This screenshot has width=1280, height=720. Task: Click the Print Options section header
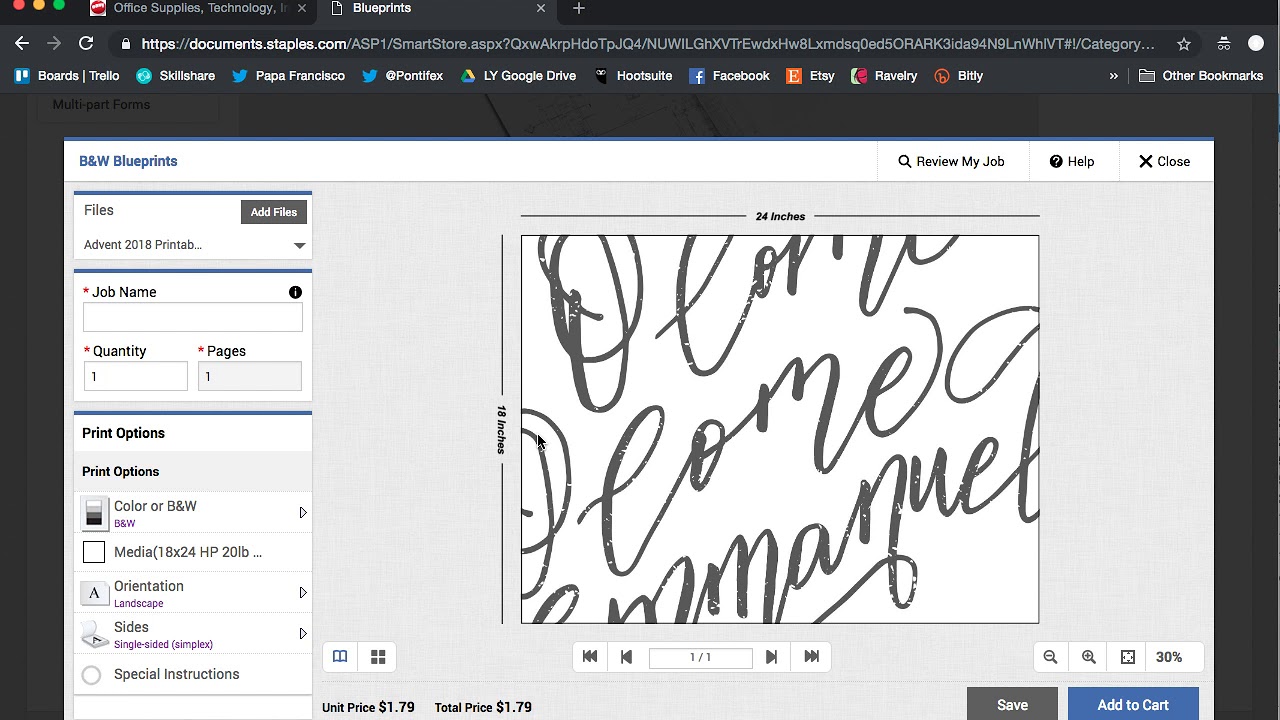(123, 433)
